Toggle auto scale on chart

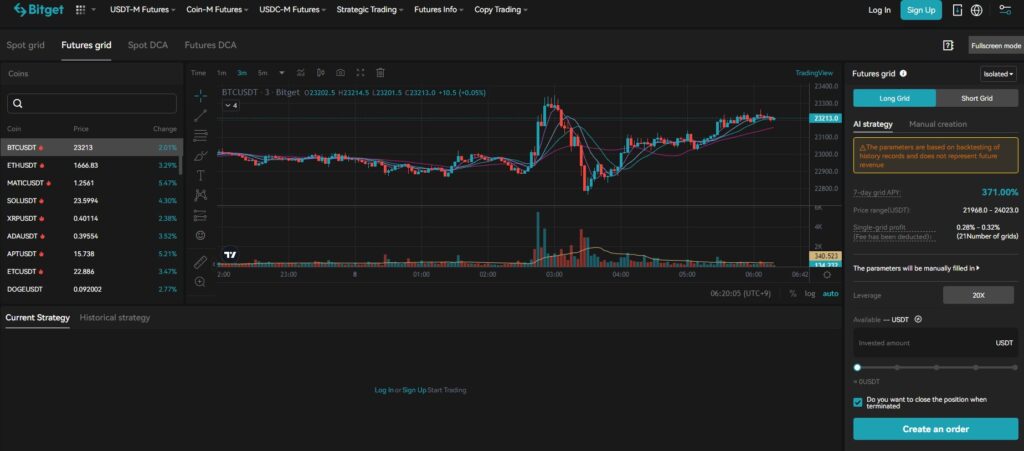(830, 294)
